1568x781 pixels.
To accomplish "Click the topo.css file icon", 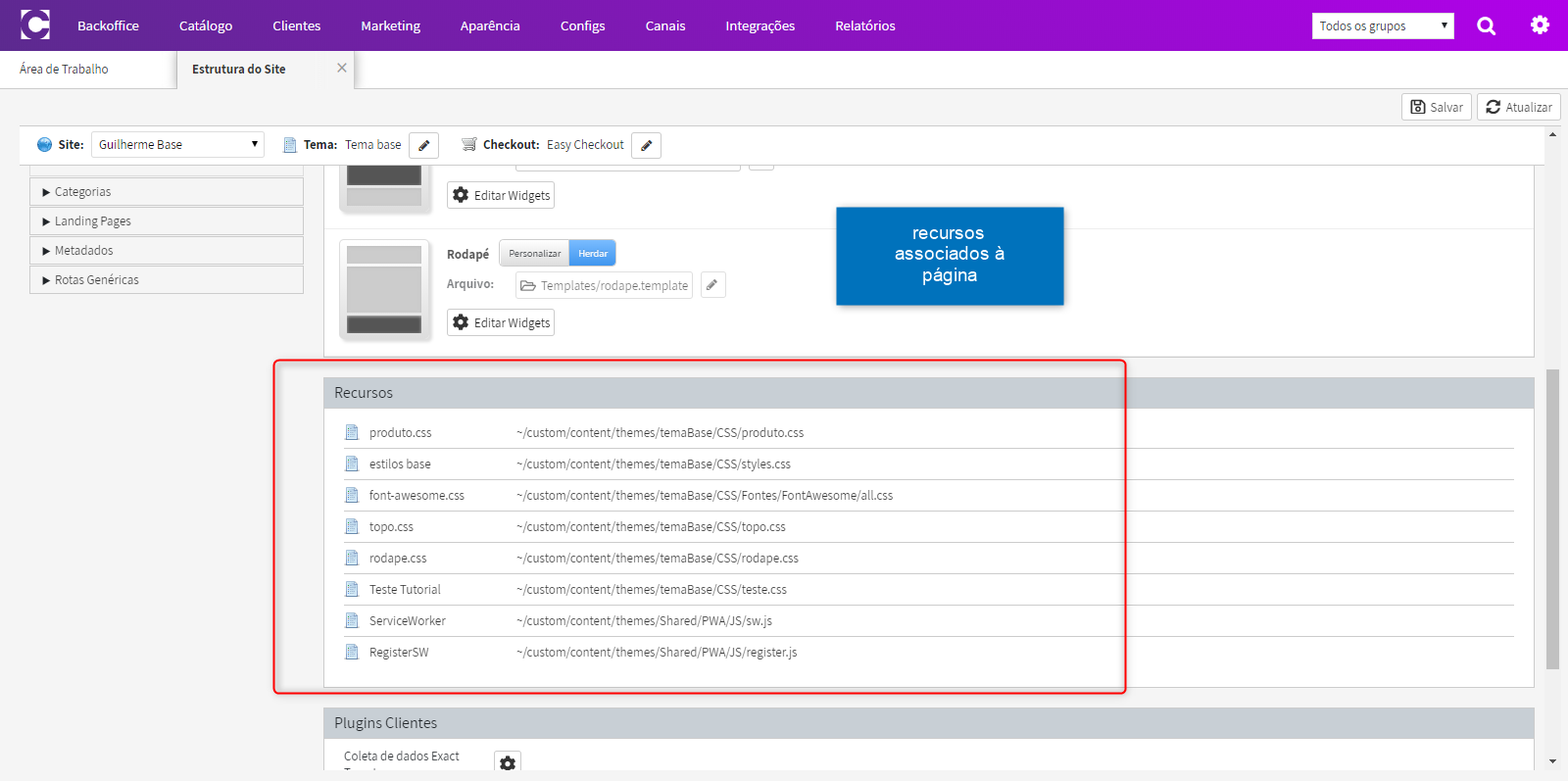I will click(x=352, y=526).
